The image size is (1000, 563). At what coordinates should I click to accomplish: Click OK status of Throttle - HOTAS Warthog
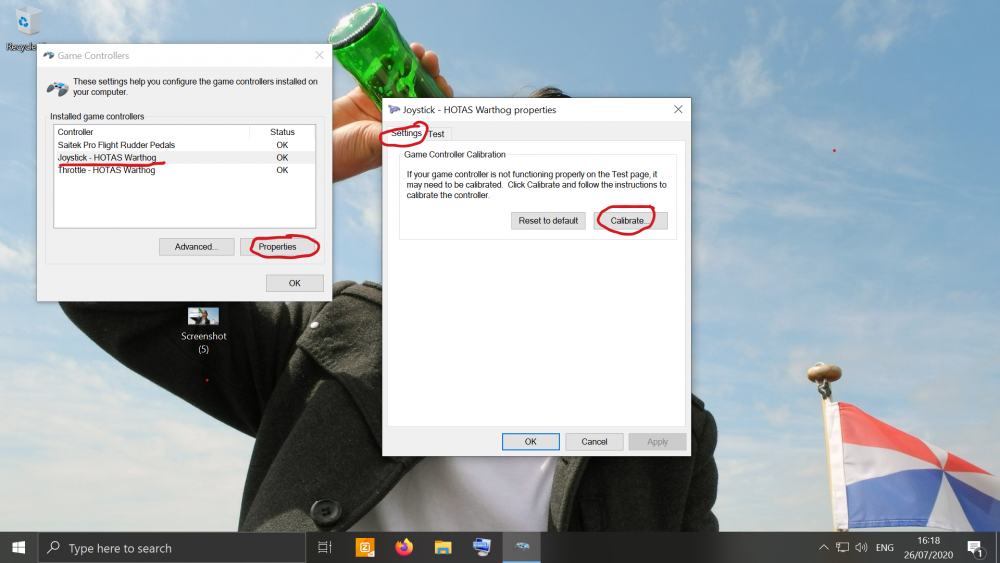pyautogui.click(x=282, y=170)
